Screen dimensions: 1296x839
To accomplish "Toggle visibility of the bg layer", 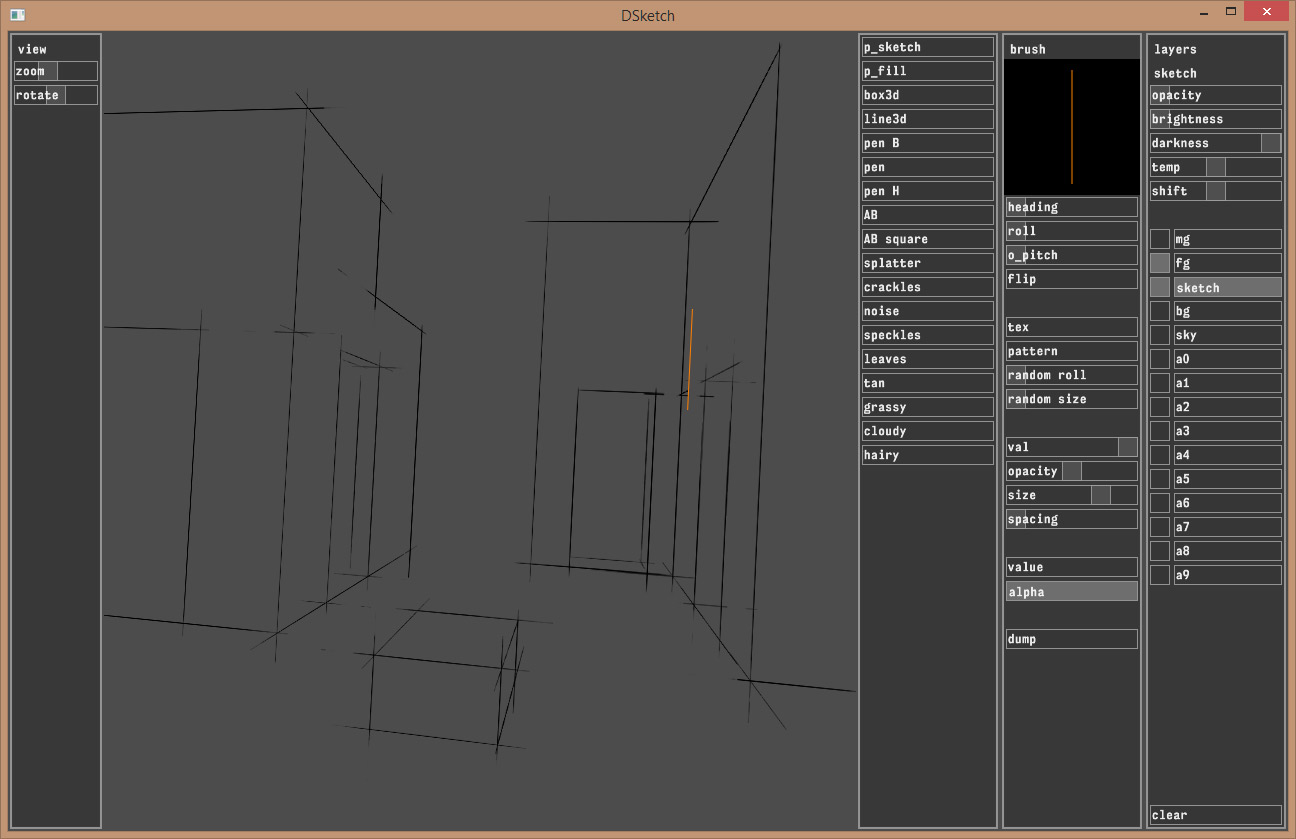I will (1160, 311).
